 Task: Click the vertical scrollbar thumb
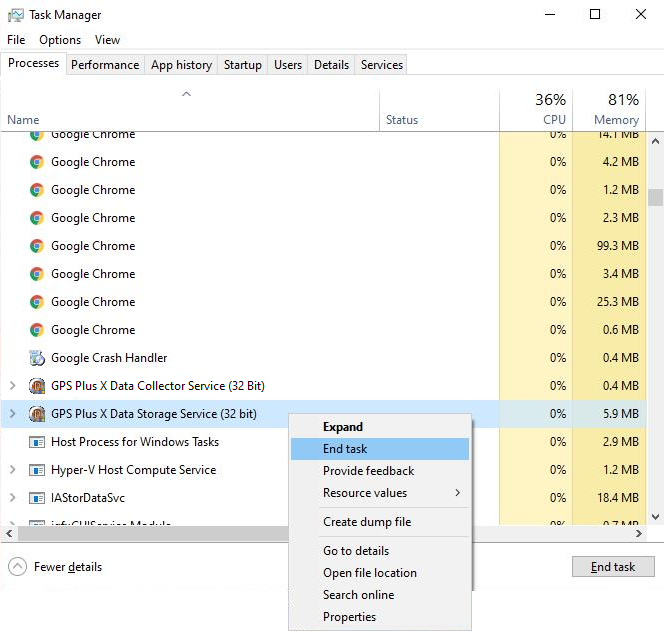[656, 197]
